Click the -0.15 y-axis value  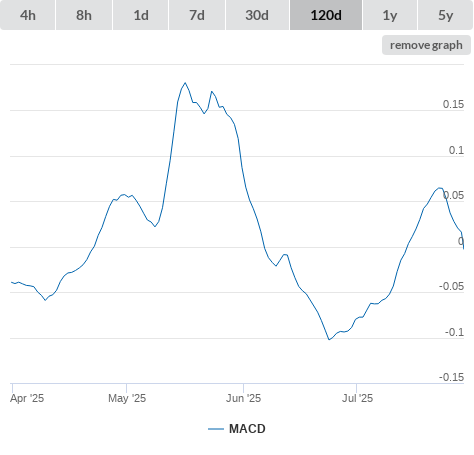tap(451, 377)
